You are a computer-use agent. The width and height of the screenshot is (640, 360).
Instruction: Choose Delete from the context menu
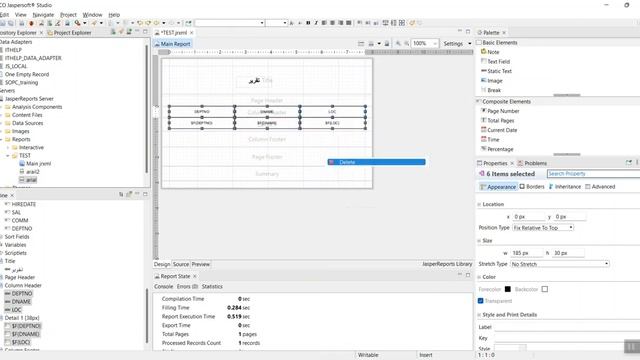(x=376, y=162)
